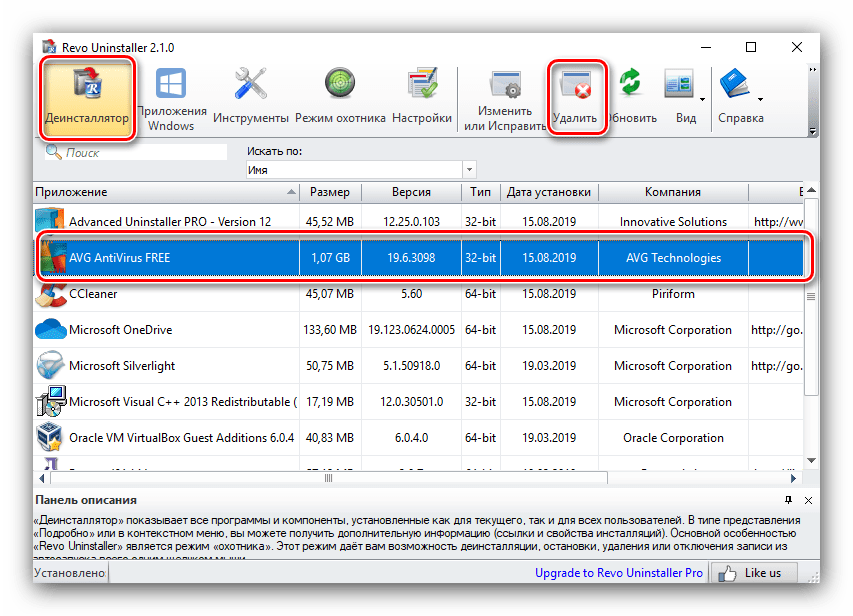
Task: Open the Uninstaller (Деинсталлятор) toolbar tab
Action: click(87, 98)
